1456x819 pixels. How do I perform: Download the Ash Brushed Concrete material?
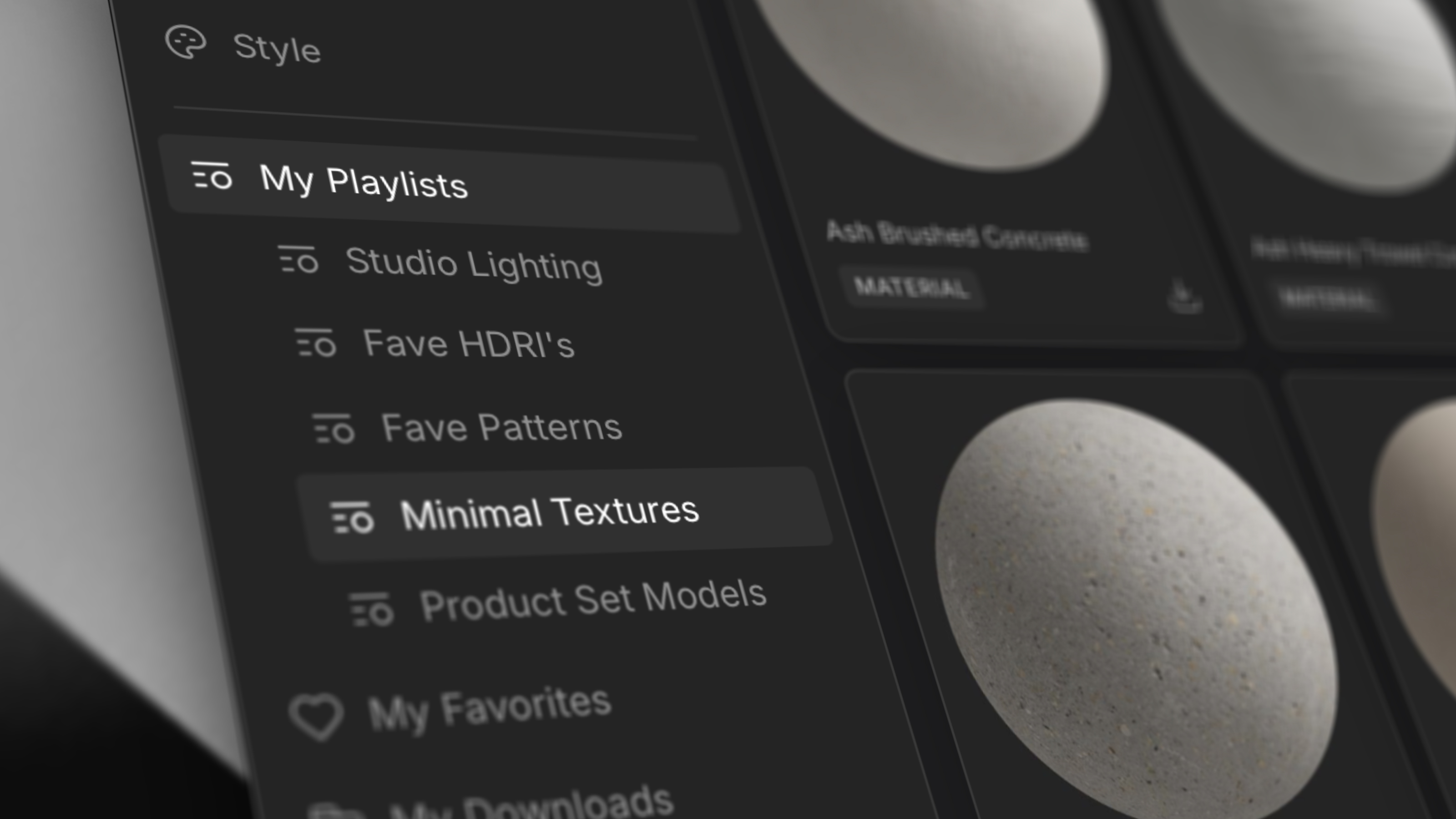point(1185,296)
